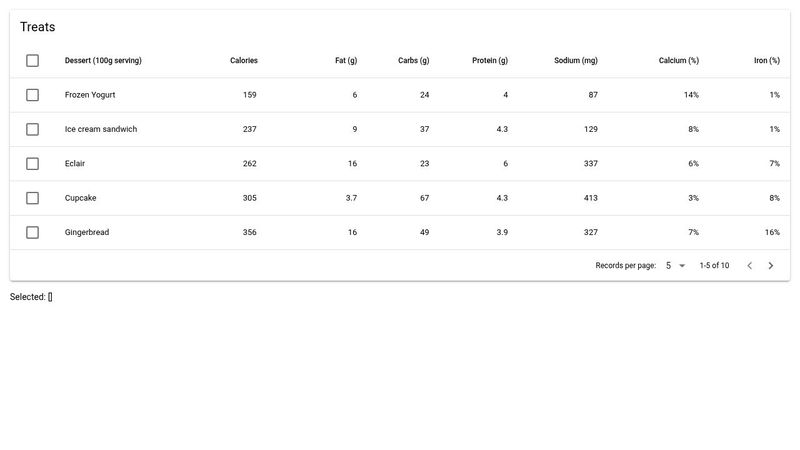Sort by Iron (%) column header
Screen dimensions: 800x450
point(766,61)
